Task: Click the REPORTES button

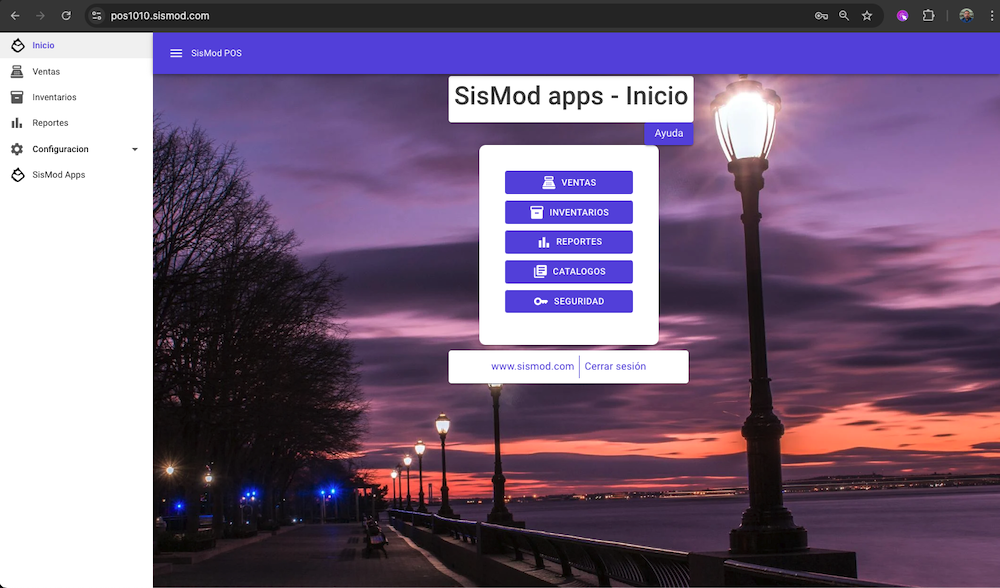Action: (x=569, y=242)
